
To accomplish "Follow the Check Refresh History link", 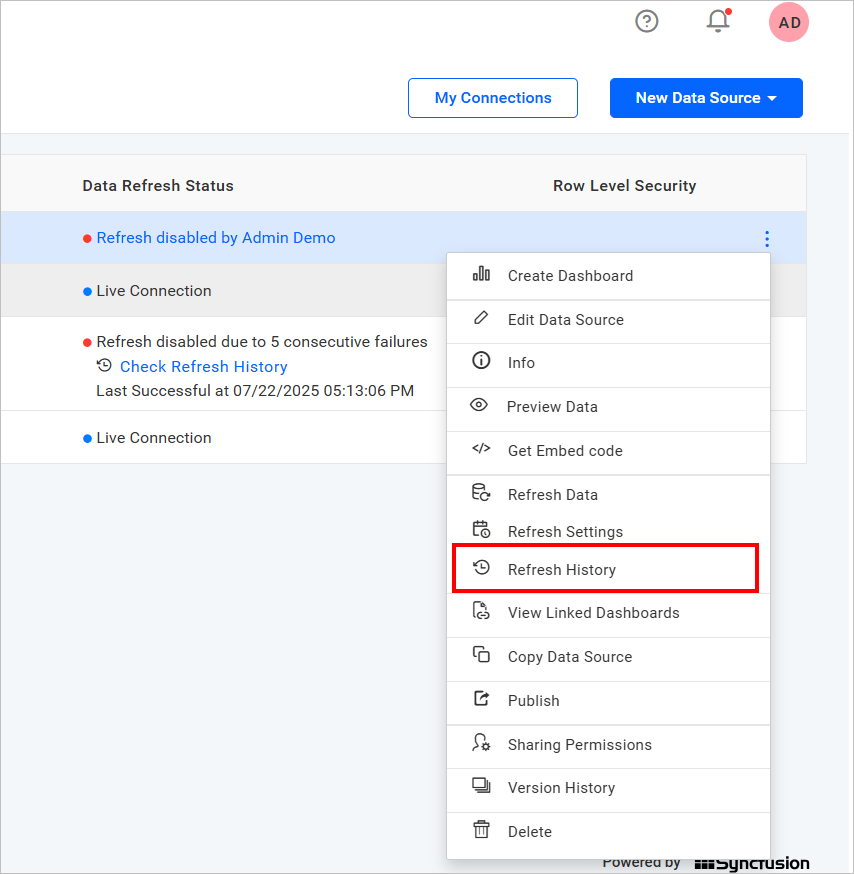I will 203,367.
